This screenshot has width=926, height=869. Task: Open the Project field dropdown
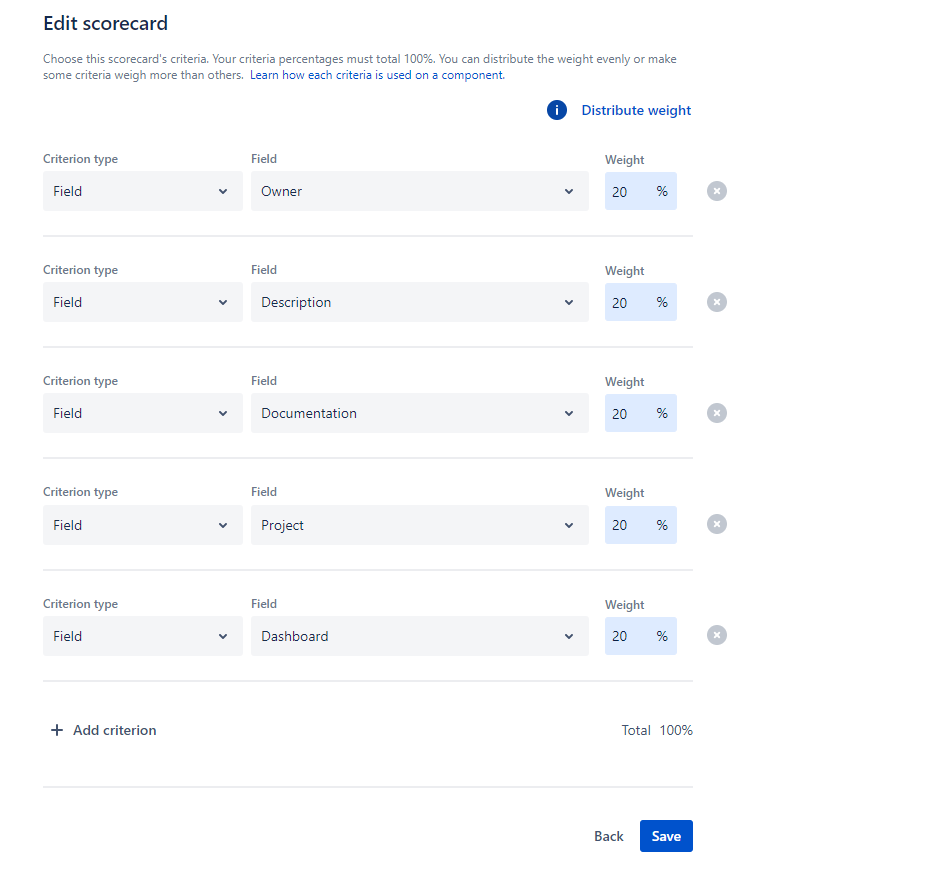[x=419, y=525]
